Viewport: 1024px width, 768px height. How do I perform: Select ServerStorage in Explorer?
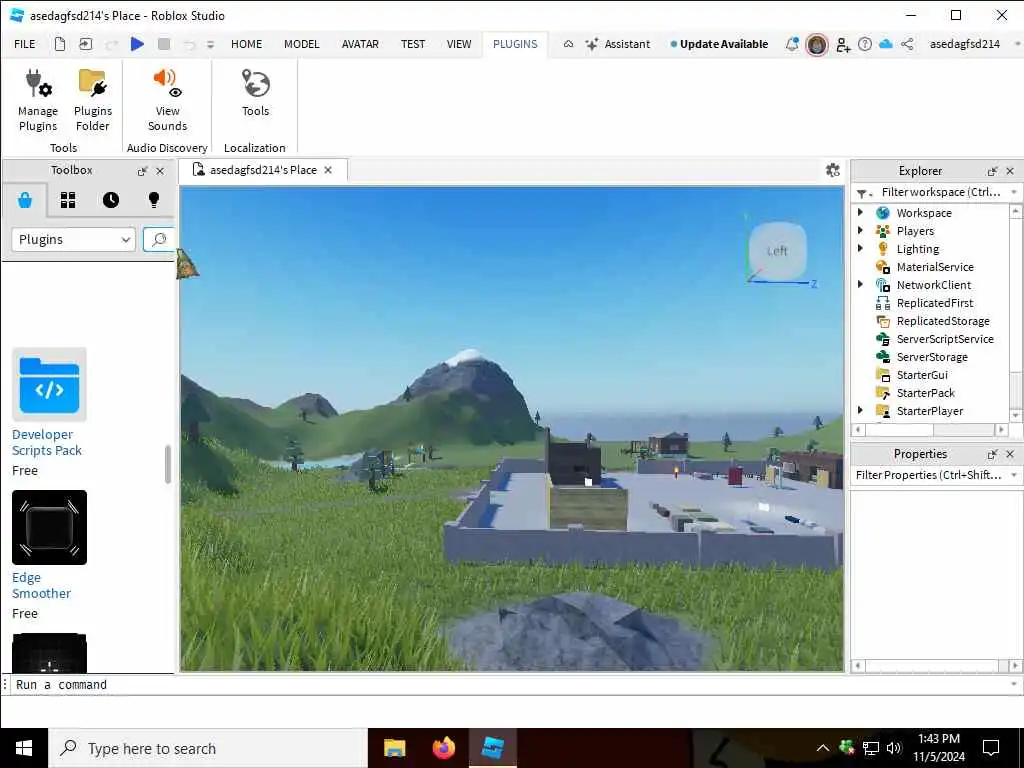tap(931, 357)
